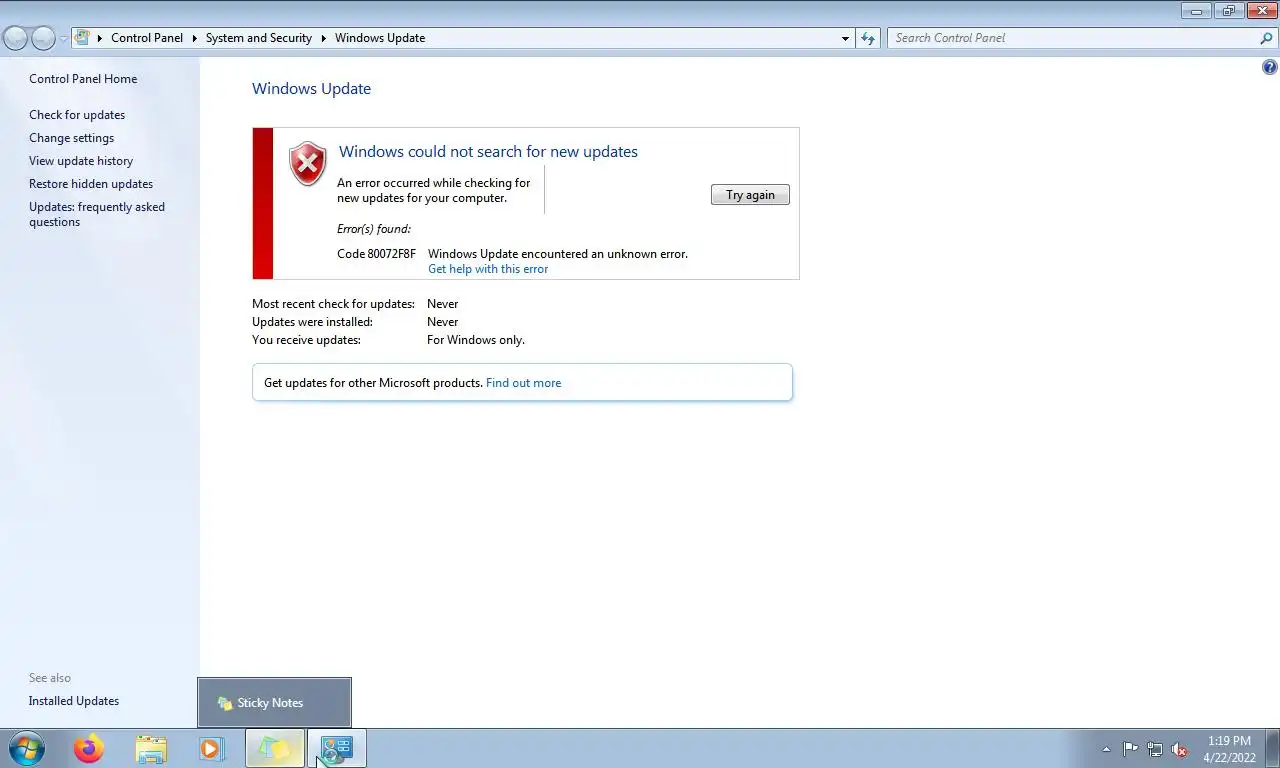Click the search magnifier icon
The width and height of the screenshot is (1280, 768).
tap(1267, 38)
